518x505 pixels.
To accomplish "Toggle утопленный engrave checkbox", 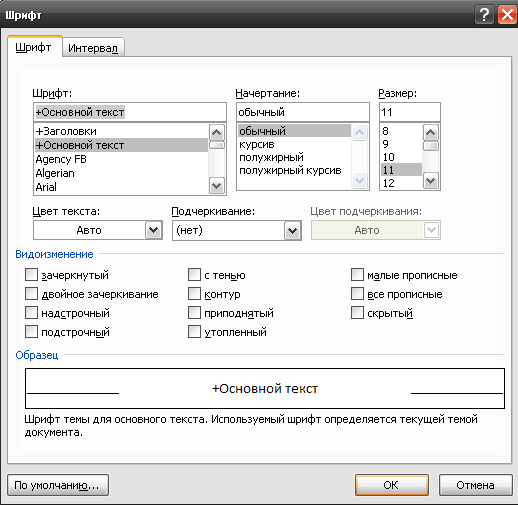I will 194,332.
